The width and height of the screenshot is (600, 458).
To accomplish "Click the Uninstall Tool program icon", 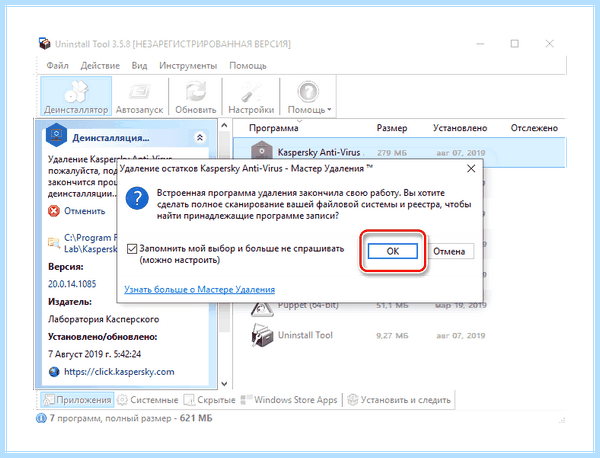I will point(262,335).
